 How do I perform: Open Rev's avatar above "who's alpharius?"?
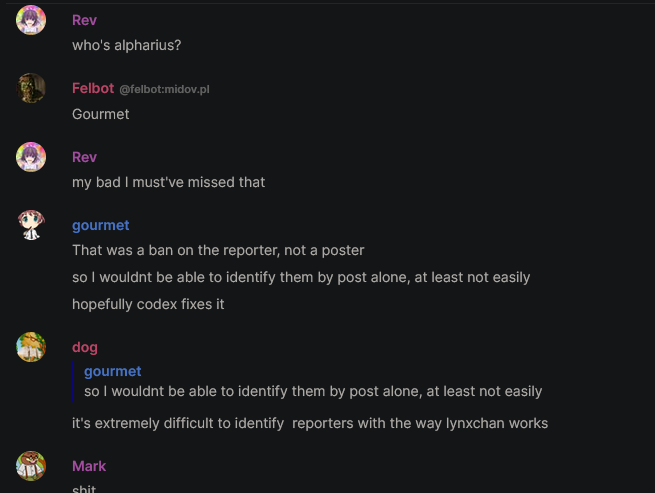[x=31, y=20]
